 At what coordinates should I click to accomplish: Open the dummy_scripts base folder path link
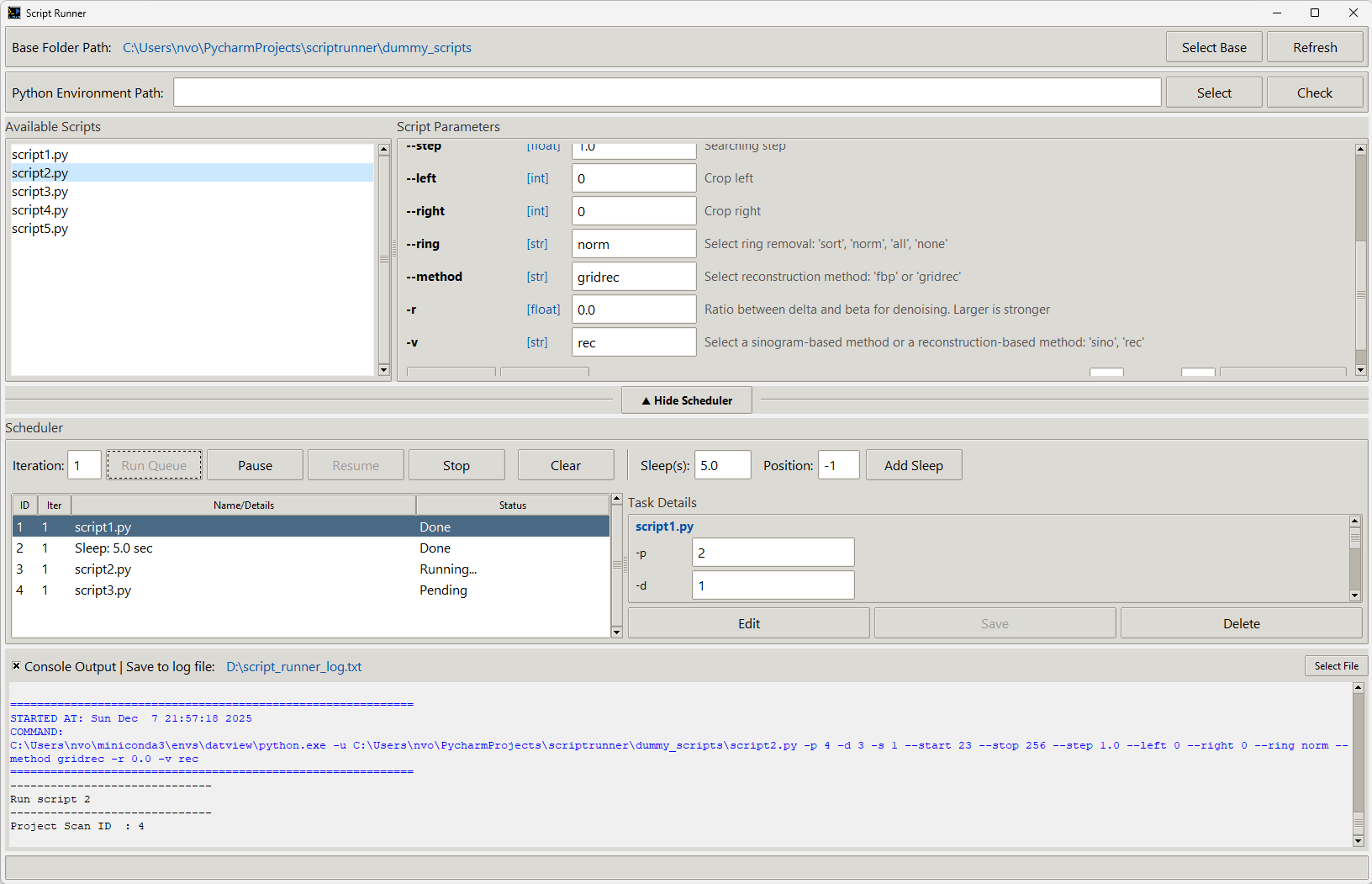pos(297,47)
